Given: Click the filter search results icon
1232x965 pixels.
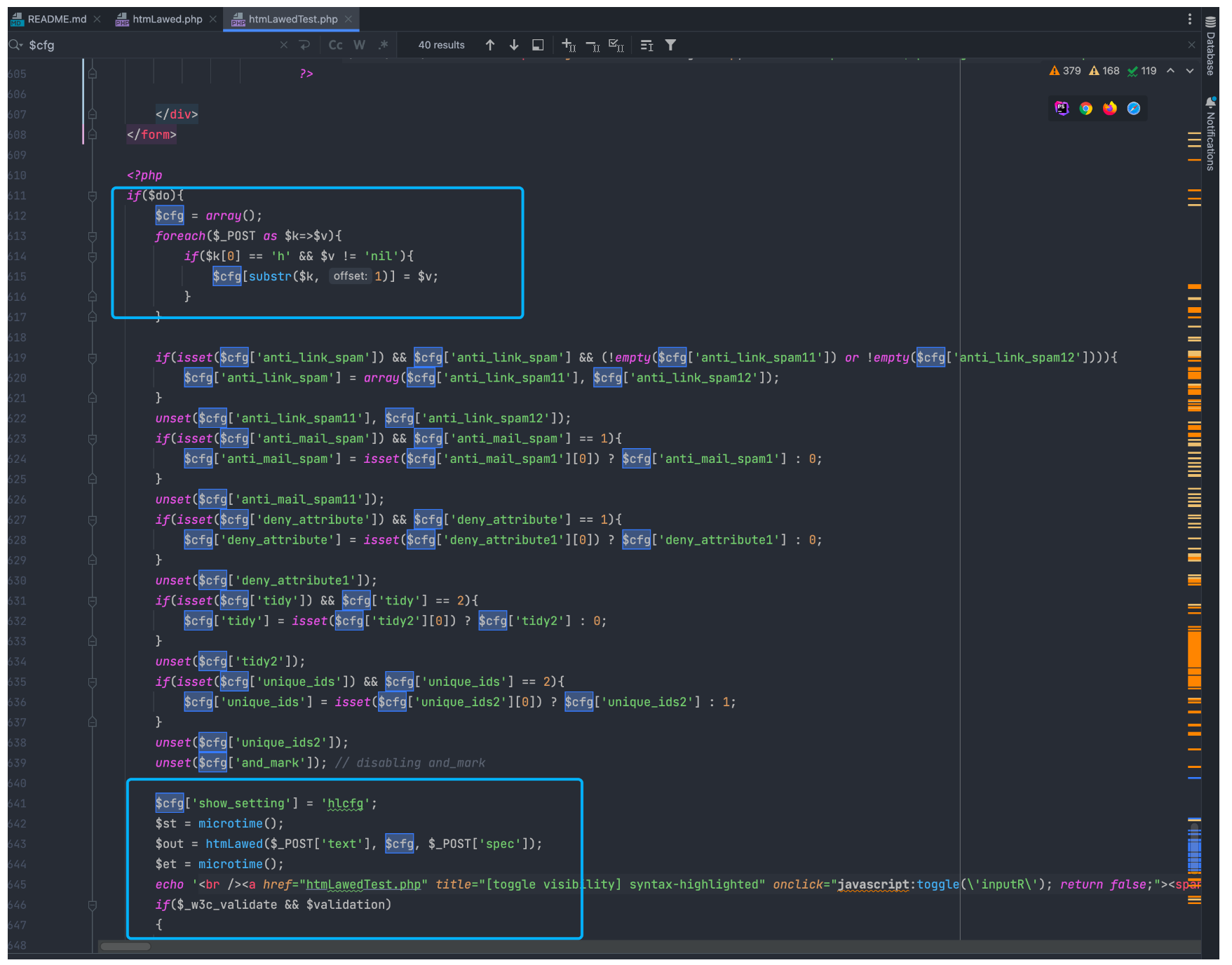Looking at the screenshot, I should tap(670, 45).
